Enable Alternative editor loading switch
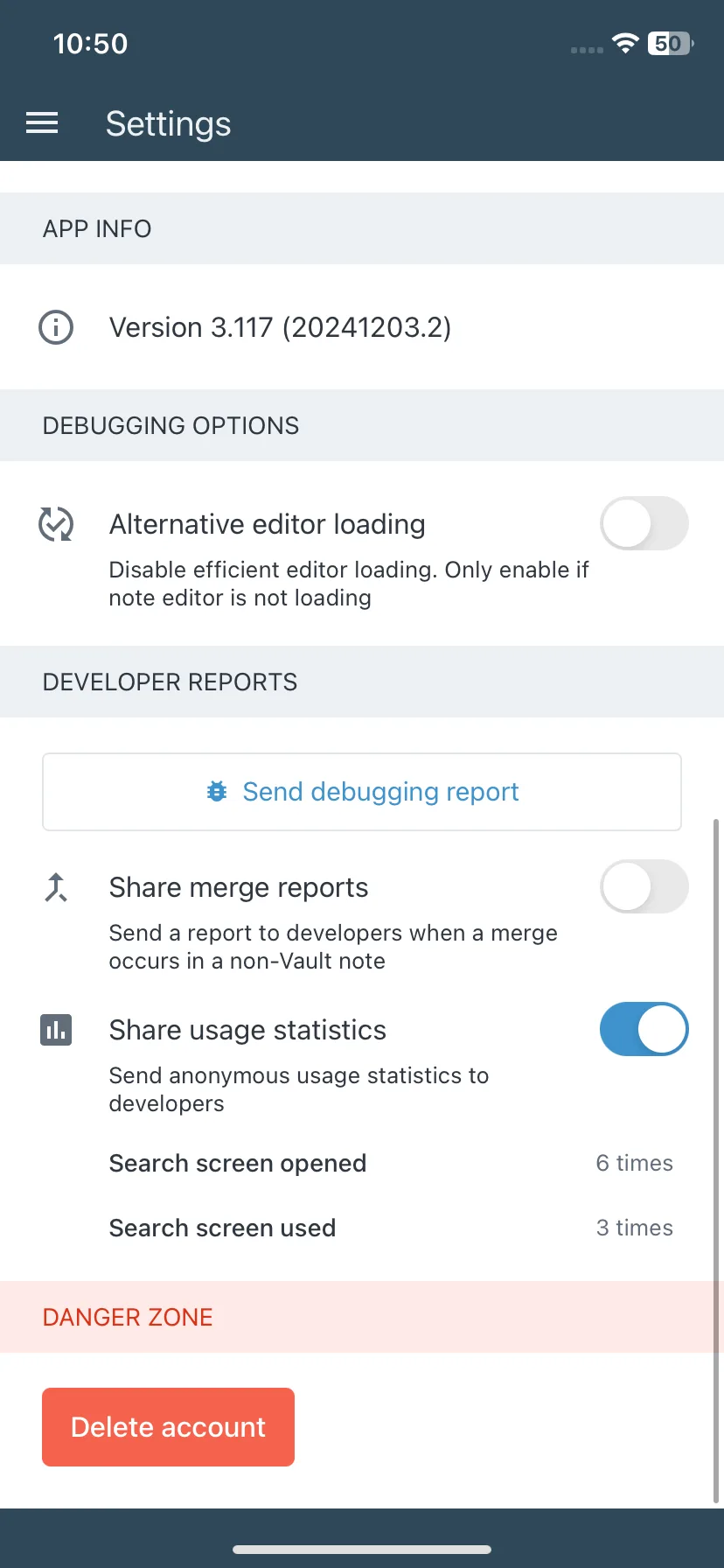 tap(644, 523)
